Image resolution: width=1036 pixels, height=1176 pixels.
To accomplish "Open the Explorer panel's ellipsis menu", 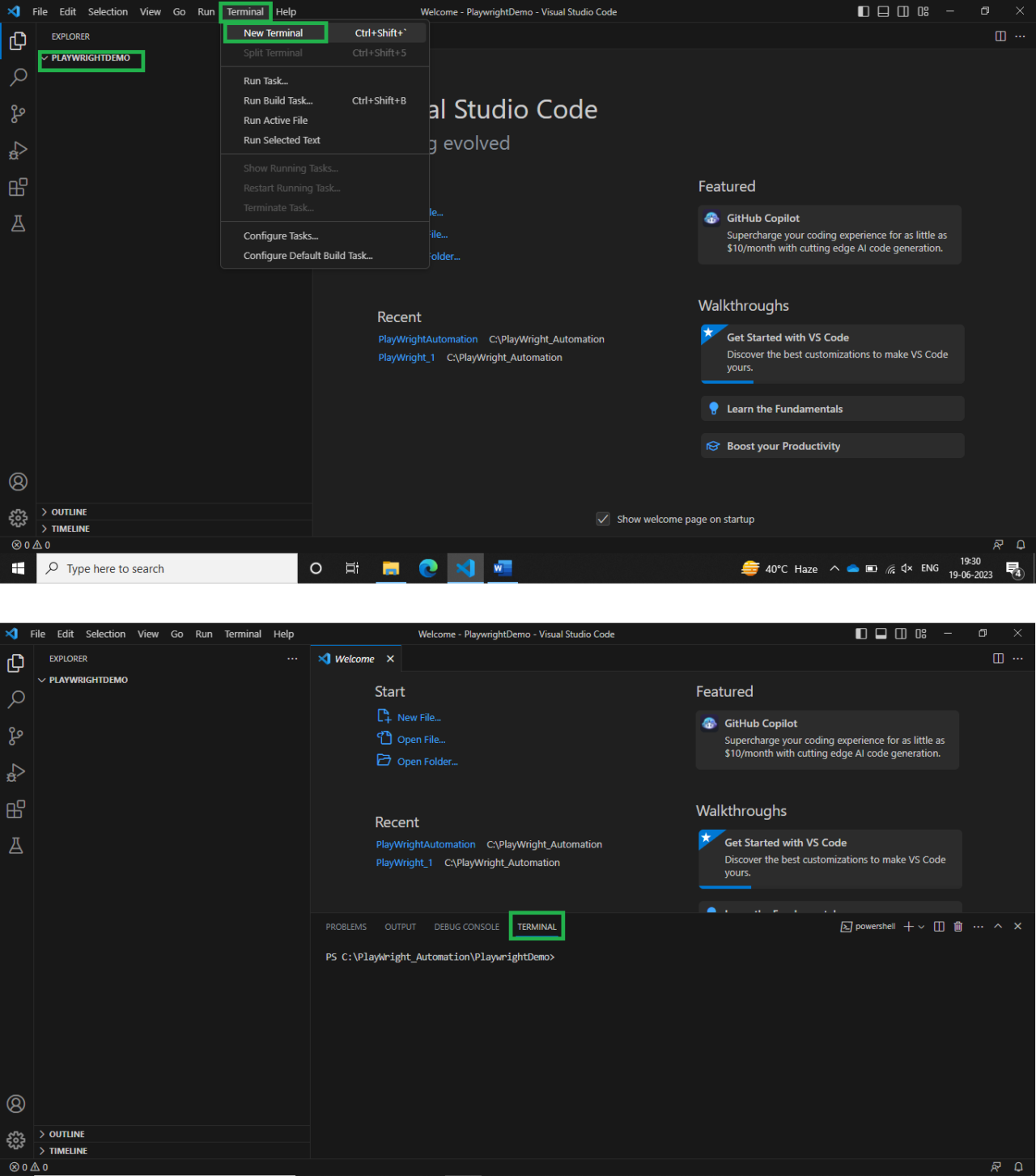I will (x=292, y=659).
